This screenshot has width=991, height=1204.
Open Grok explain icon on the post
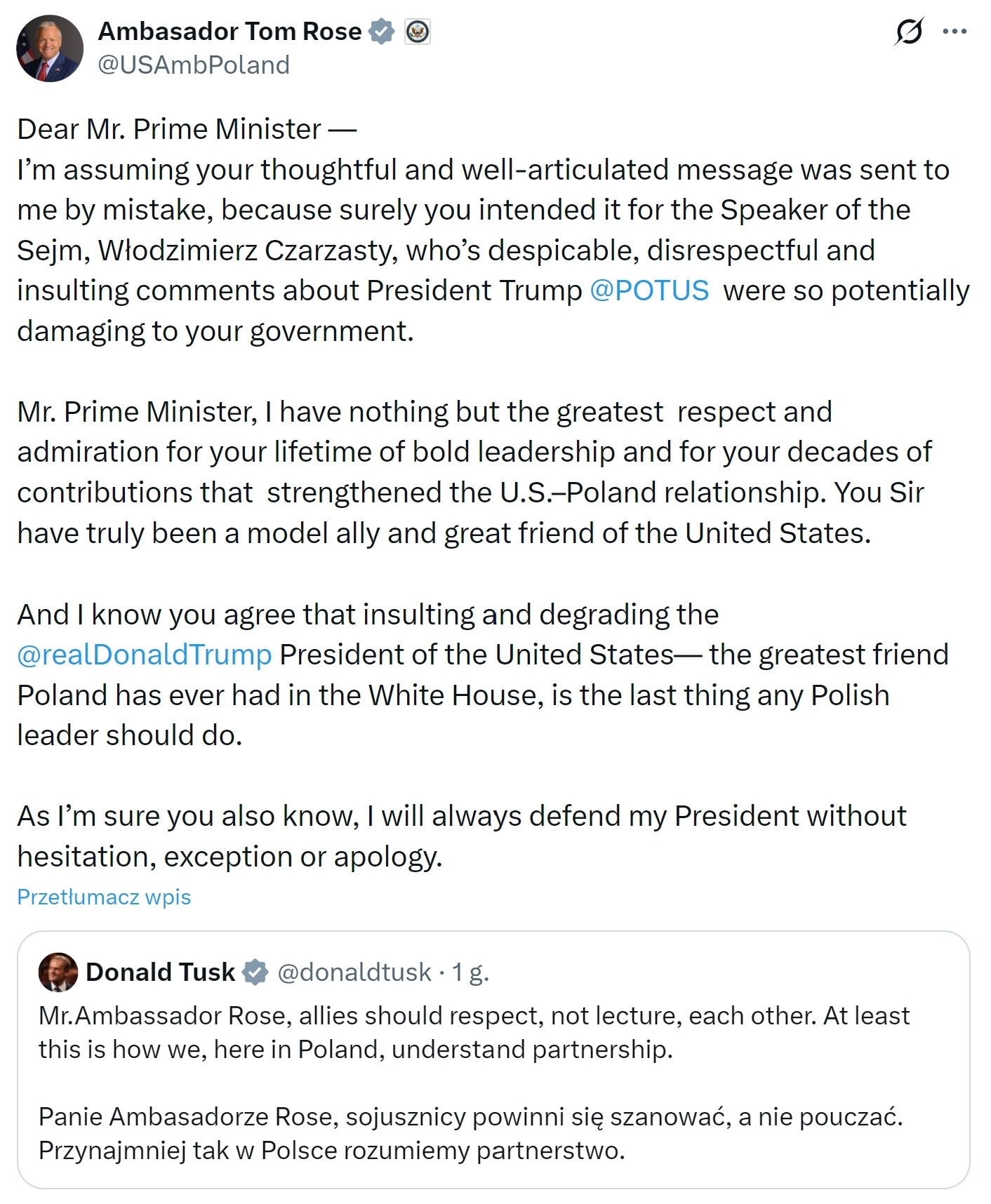pyautogui.click(x=909, y=32)
